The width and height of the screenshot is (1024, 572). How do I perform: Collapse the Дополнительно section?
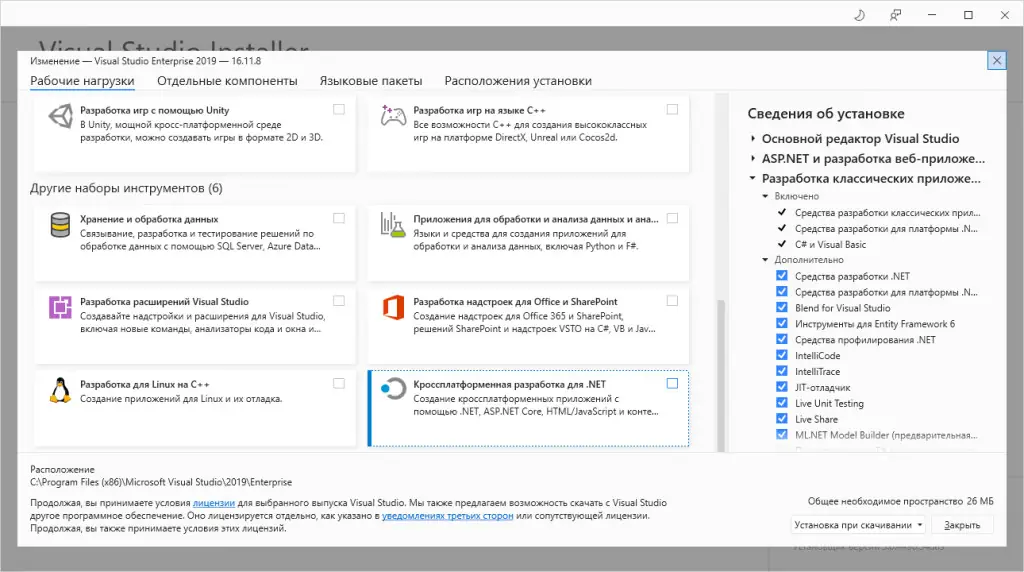point(765,259)
